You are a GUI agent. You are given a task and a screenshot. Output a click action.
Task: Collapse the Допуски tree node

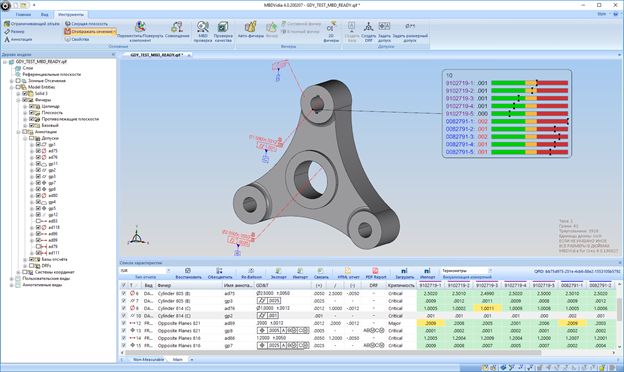point(25,138)
